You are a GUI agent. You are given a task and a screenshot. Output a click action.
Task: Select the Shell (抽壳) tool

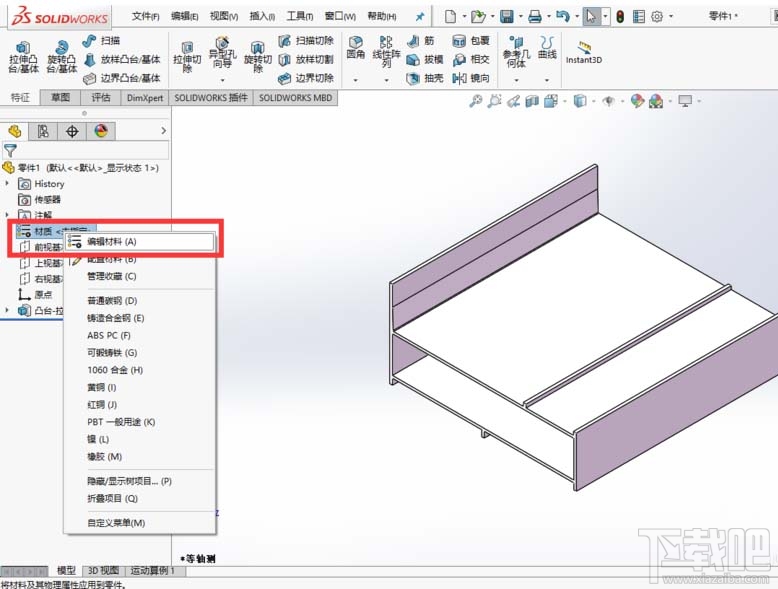click(425, 78)
